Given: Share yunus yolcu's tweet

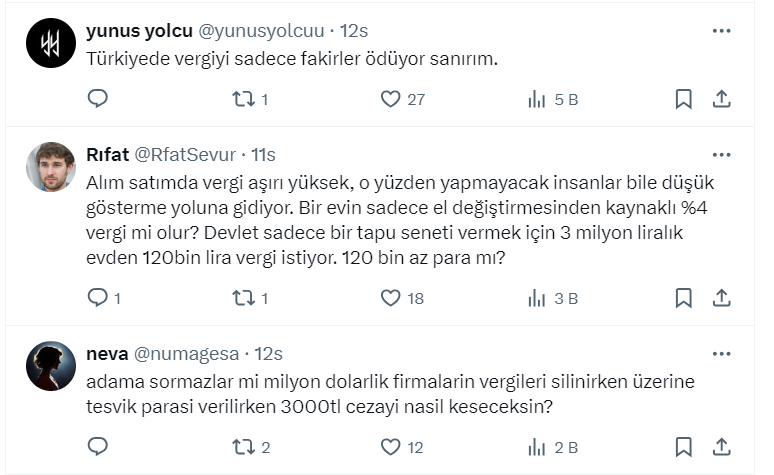Looking at the screenshot, I should point(722,98).
